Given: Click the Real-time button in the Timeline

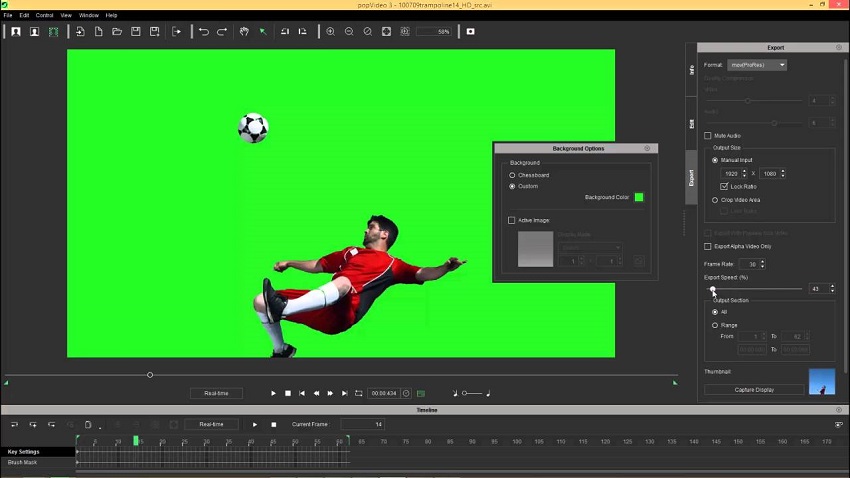Looking at the screenshot, I should click(211, 424).
